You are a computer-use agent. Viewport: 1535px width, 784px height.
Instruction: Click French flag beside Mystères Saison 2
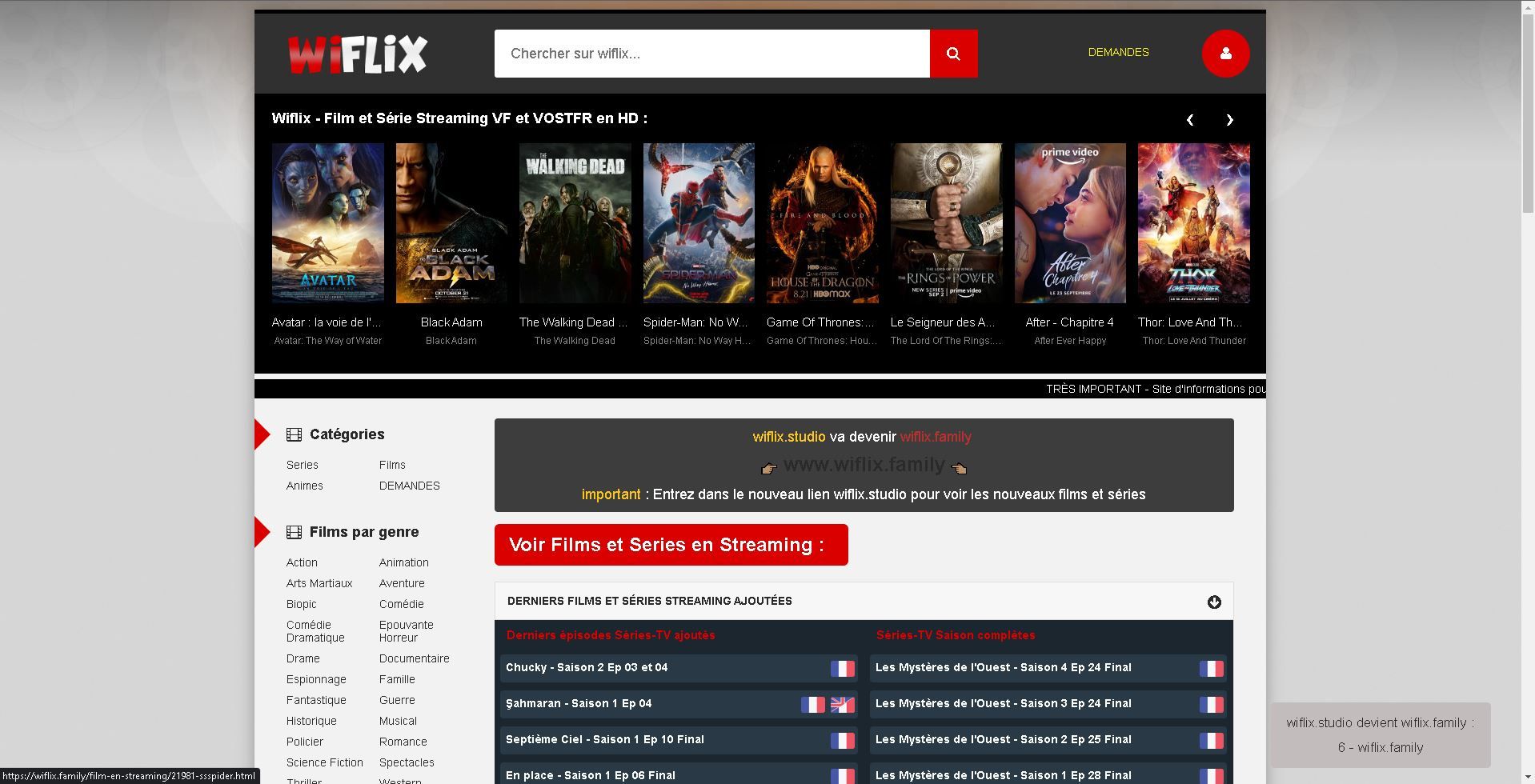pyautogui.click(x=1211, y=740)
